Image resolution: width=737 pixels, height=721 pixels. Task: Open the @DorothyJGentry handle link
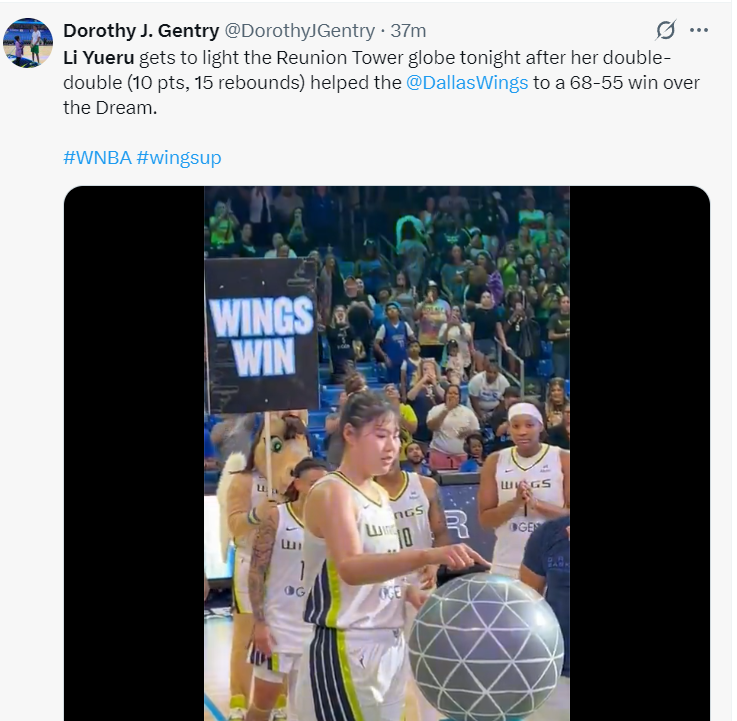(x=299, y=31)
